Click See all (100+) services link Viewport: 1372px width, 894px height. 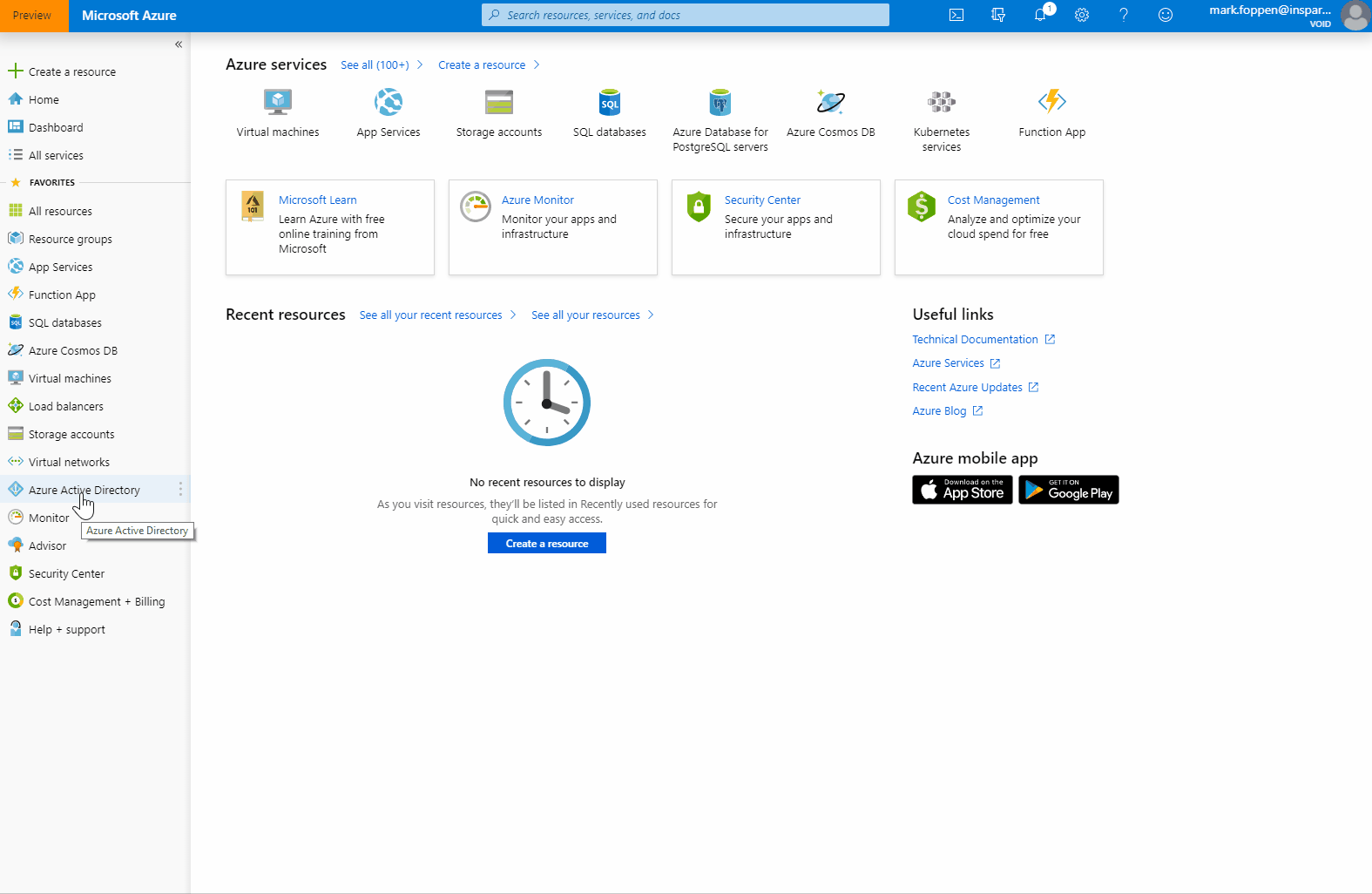click(x=382, y=64)
